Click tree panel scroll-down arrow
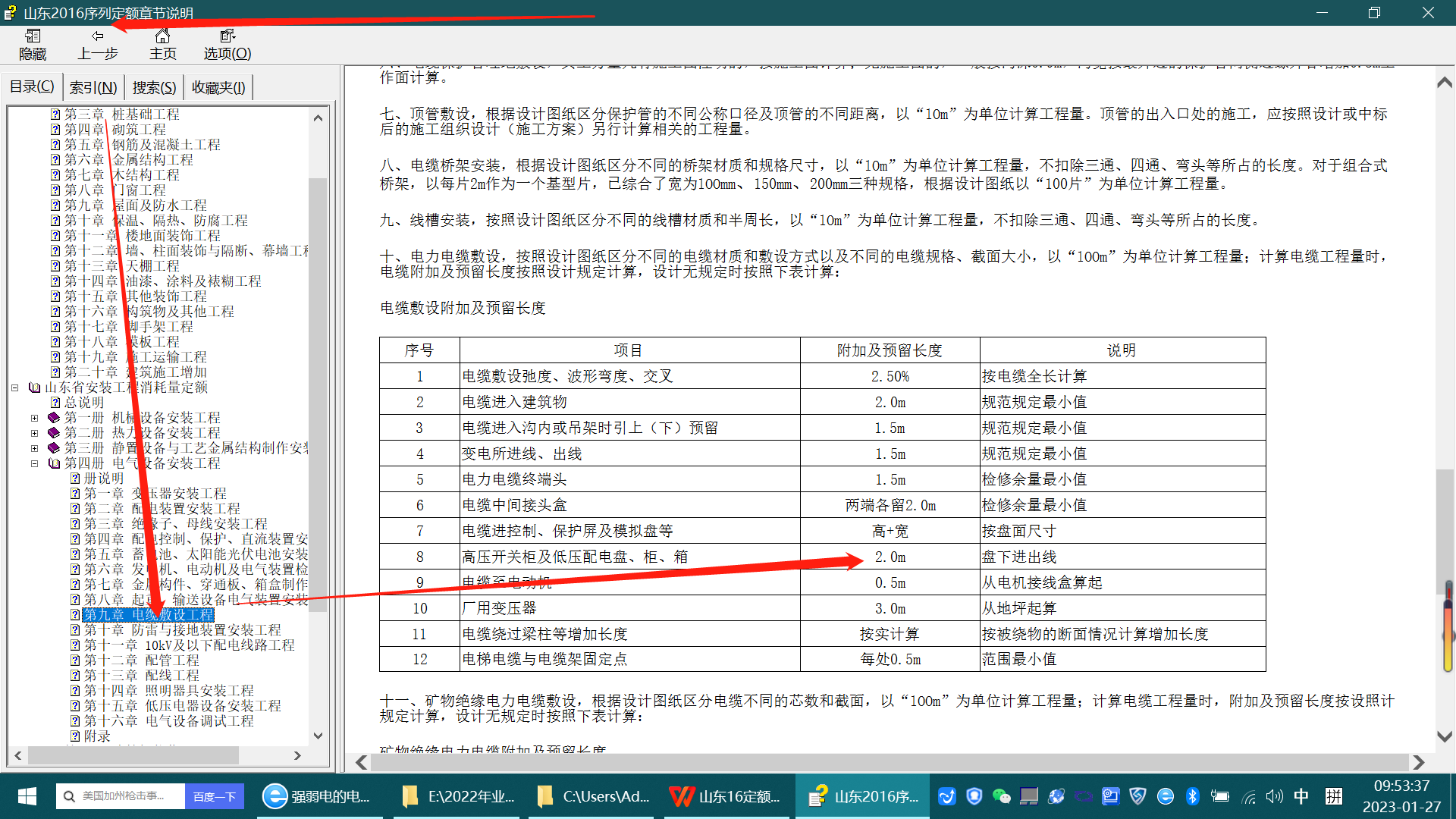The image size is (1456, 819). [318, 736]
